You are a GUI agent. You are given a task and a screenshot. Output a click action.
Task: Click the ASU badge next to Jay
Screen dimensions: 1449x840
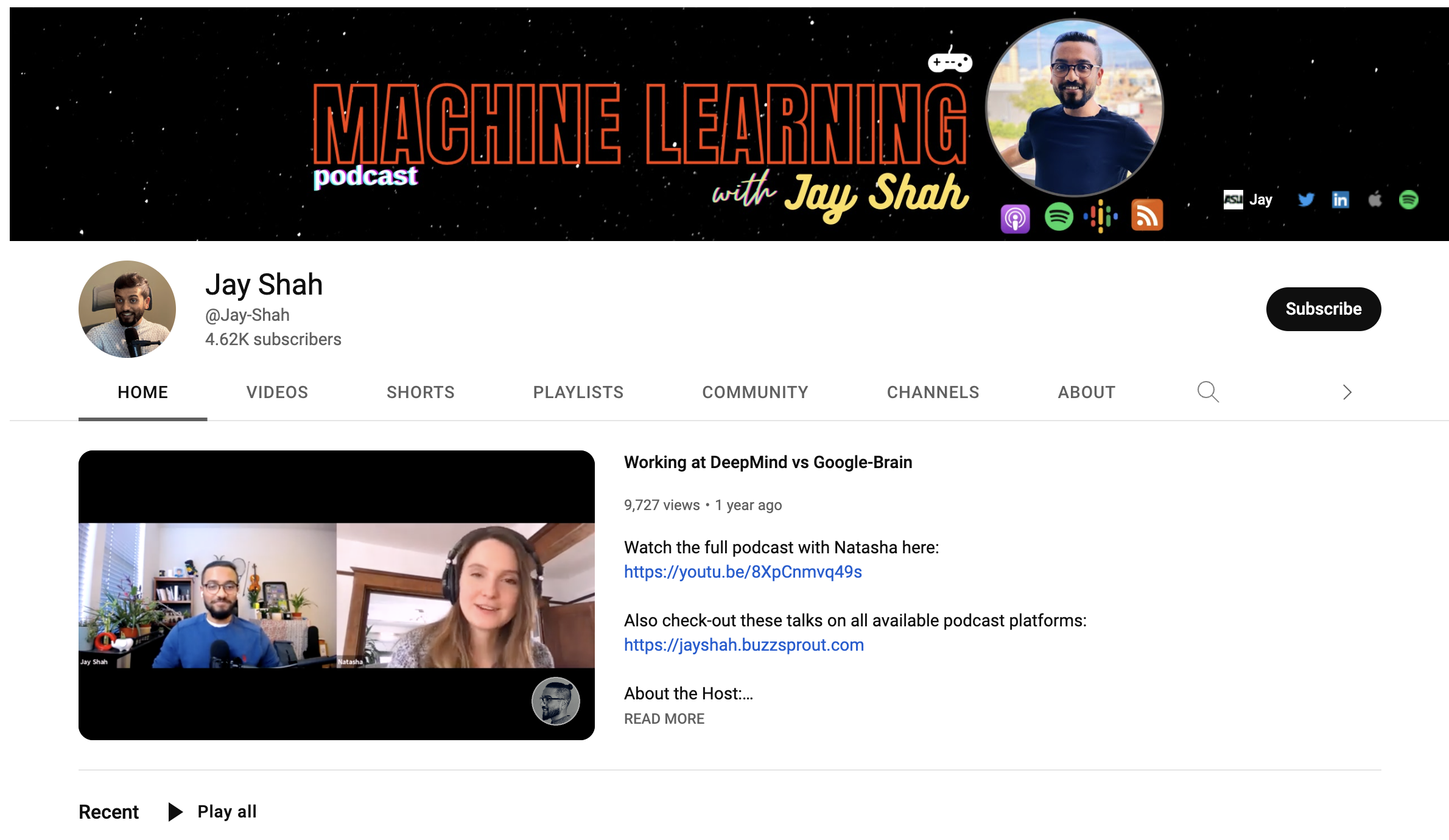click(1233, 200)
